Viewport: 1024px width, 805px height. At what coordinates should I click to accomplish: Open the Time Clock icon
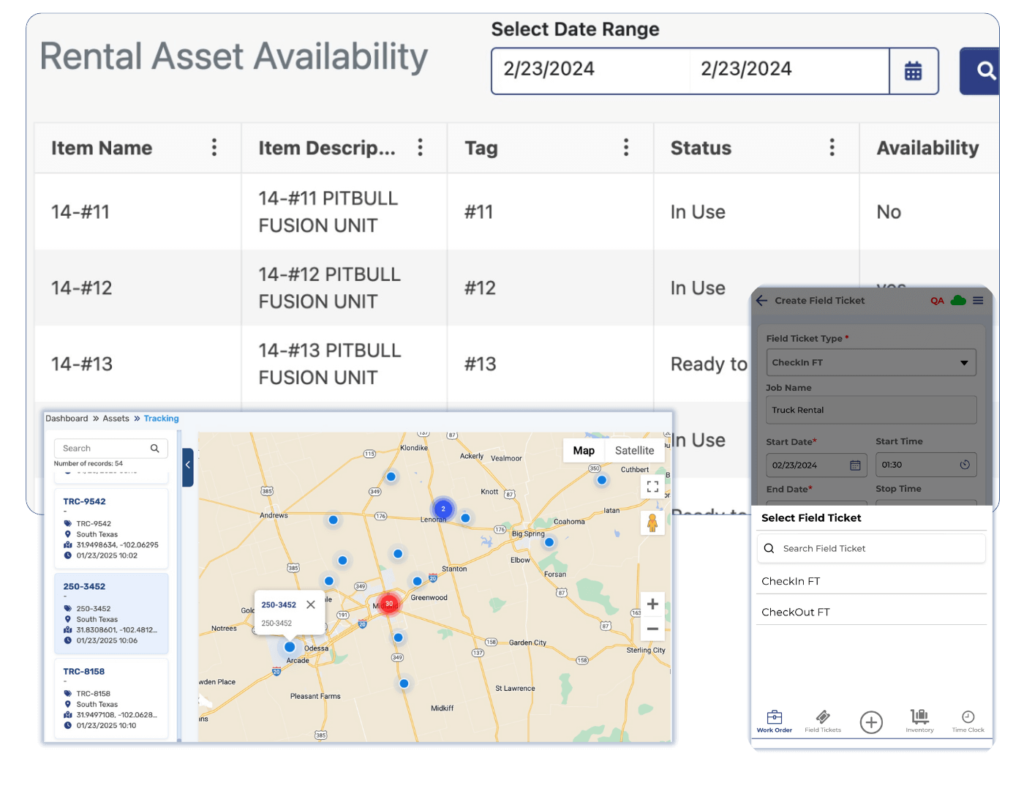click(967, 719)
